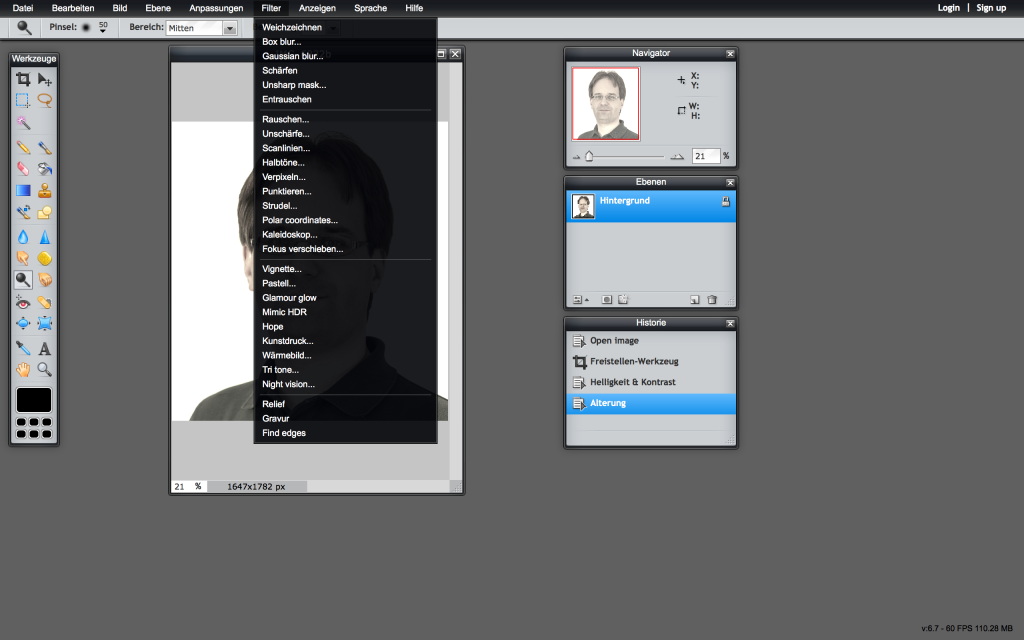This screenshot has height=640, width=1024.
Task: Delete layer using the trash icon
Action: tap(712, 299)
